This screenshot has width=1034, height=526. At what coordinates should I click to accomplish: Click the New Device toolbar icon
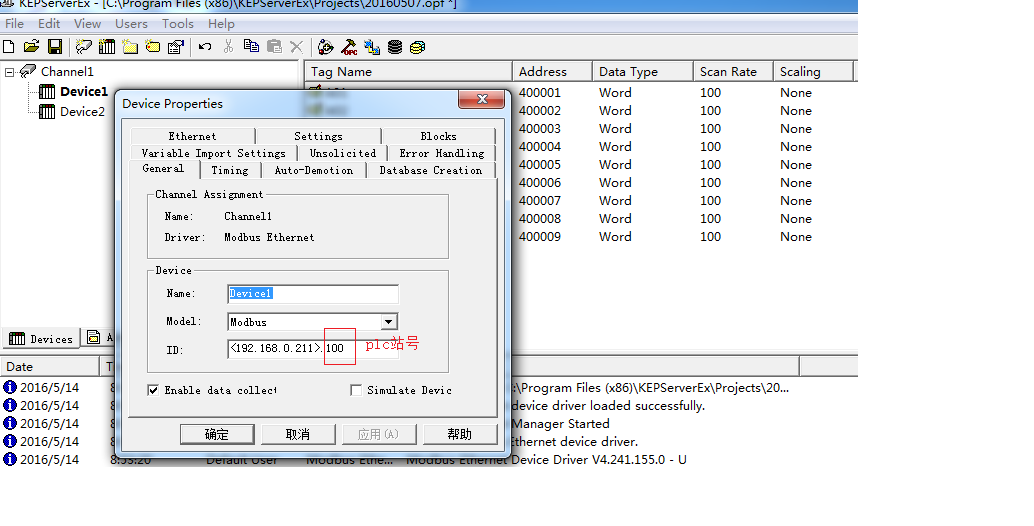(107, 47)
